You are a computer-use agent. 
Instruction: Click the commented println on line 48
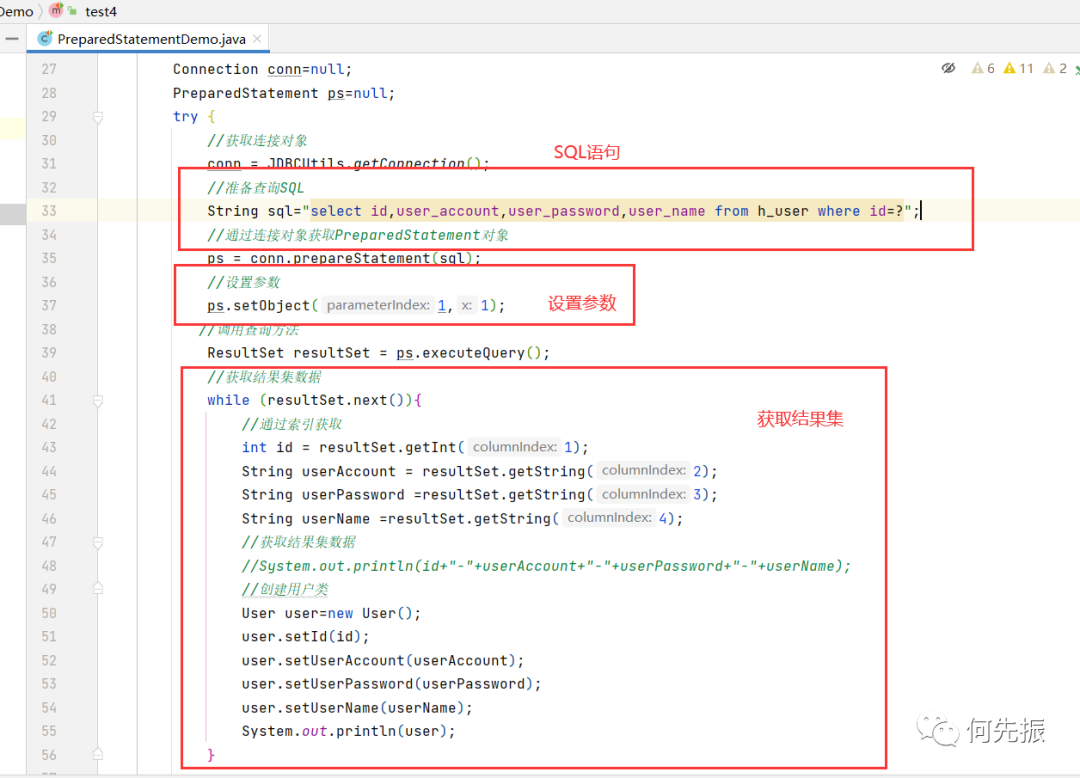(546, 566)
